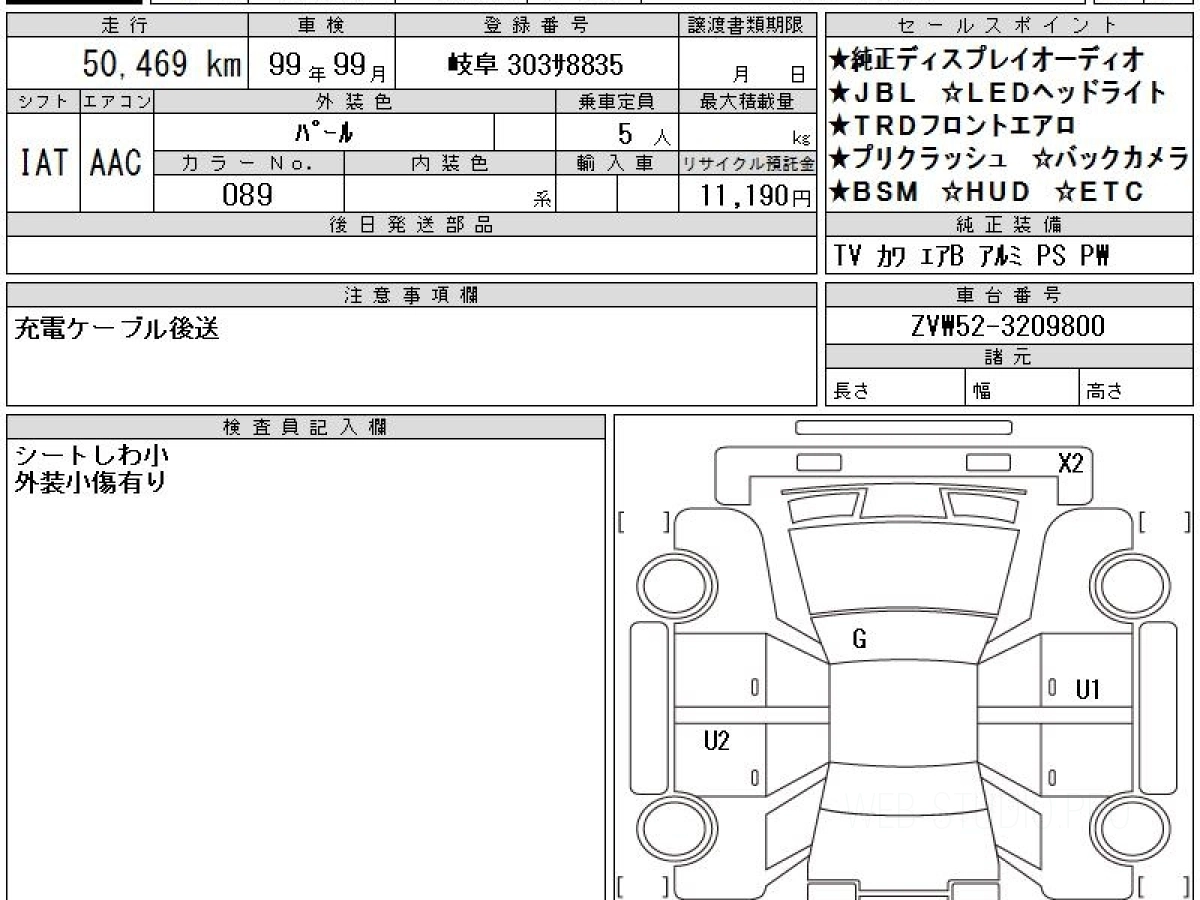Click the 注意事項欄 header
1200x900 pixels.
coord(411,295)
